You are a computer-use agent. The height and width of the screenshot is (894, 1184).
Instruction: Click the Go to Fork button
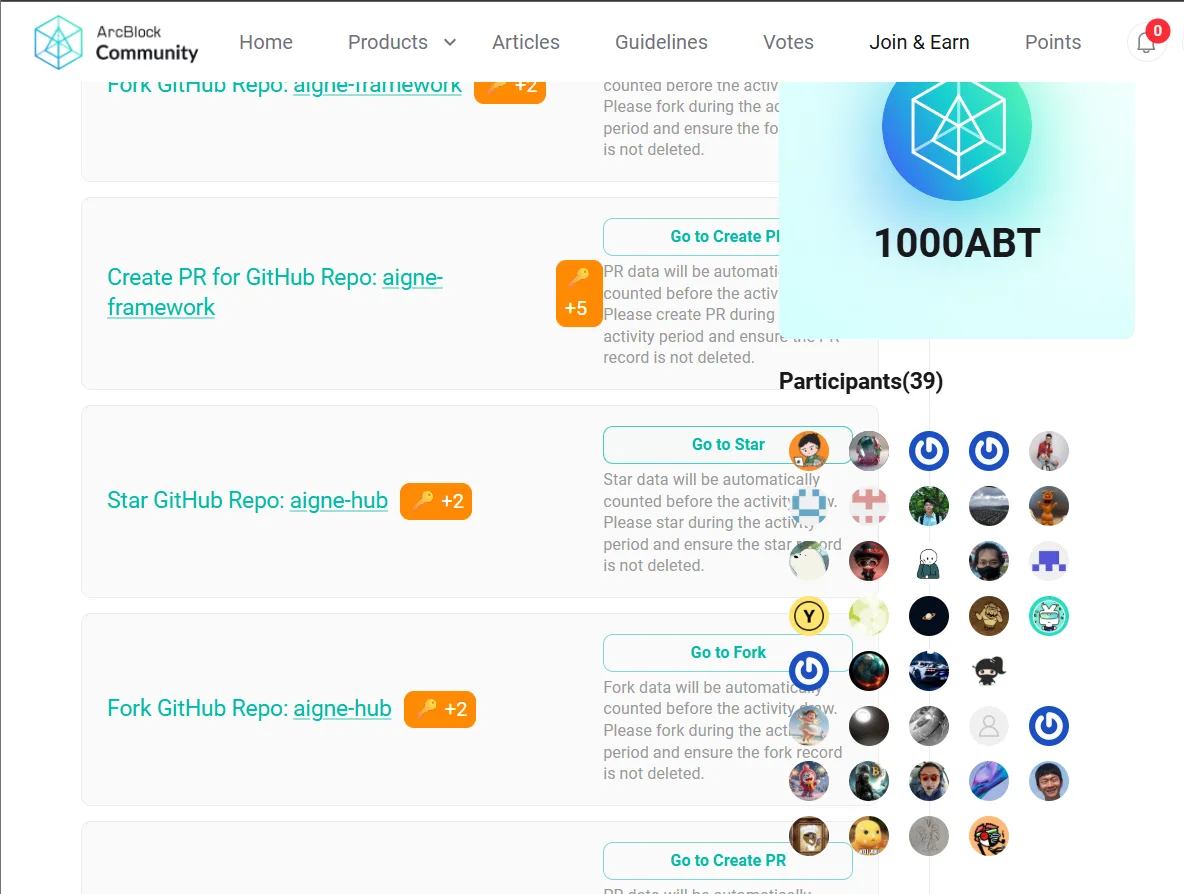(728, 652)
